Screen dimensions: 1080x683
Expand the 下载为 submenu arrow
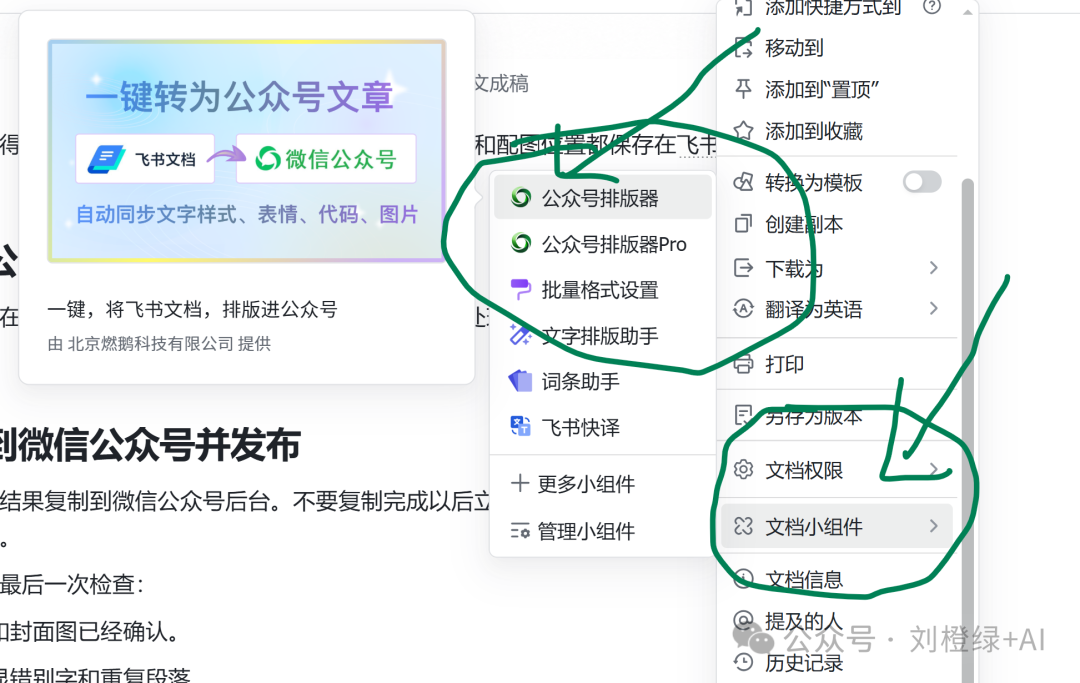click(x=933, y=267)
